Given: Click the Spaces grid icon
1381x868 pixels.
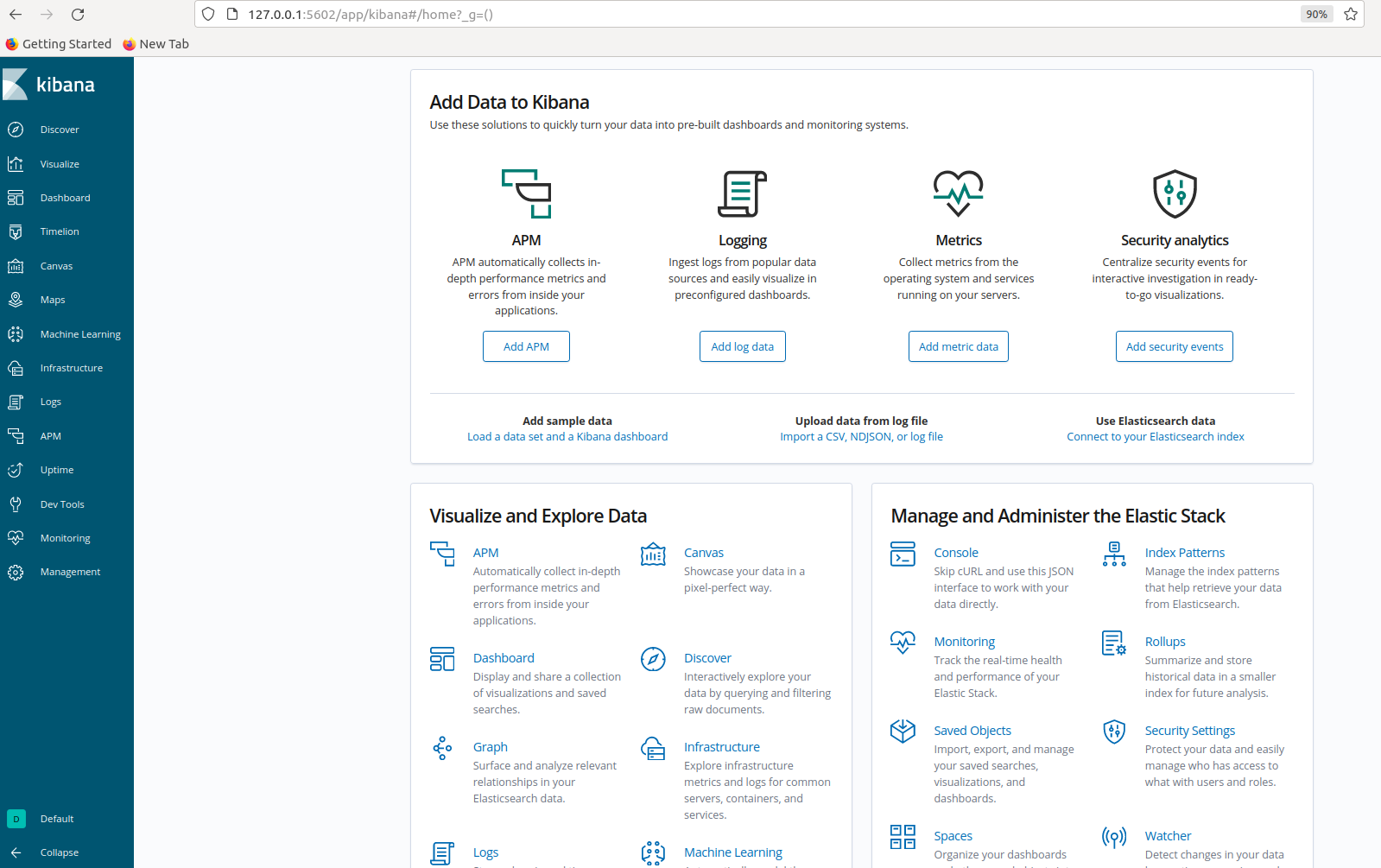Looking at the screenshot, I should 903,837.
